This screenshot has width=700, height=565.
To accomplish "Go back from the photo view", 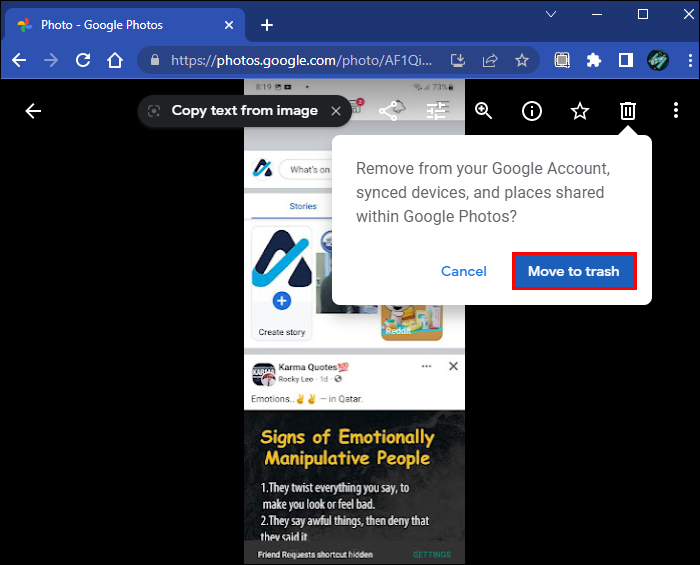I will [x=33, y=111].
